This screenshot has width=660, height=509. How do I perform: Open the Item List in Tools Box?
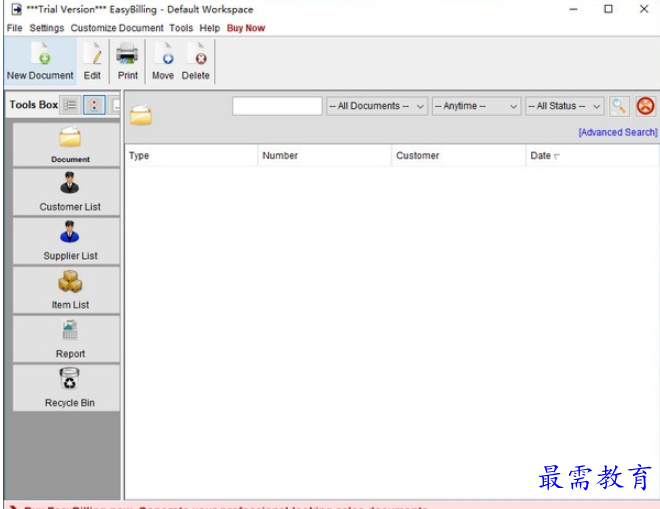(x=69, y=290)
